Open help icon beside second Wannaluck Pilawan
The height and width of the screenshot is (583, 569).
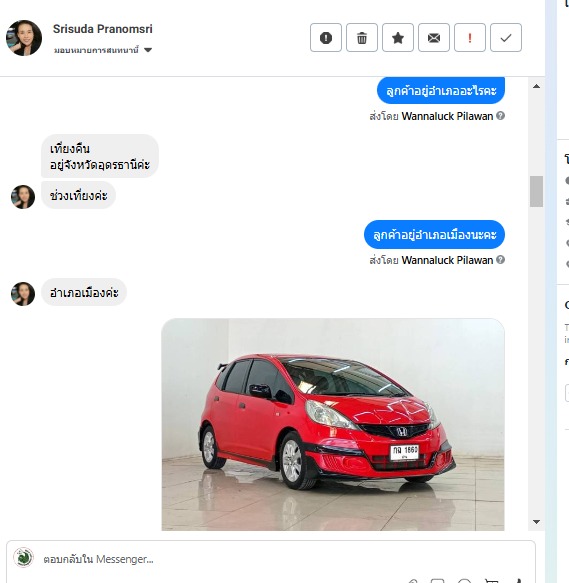[501, 260]
